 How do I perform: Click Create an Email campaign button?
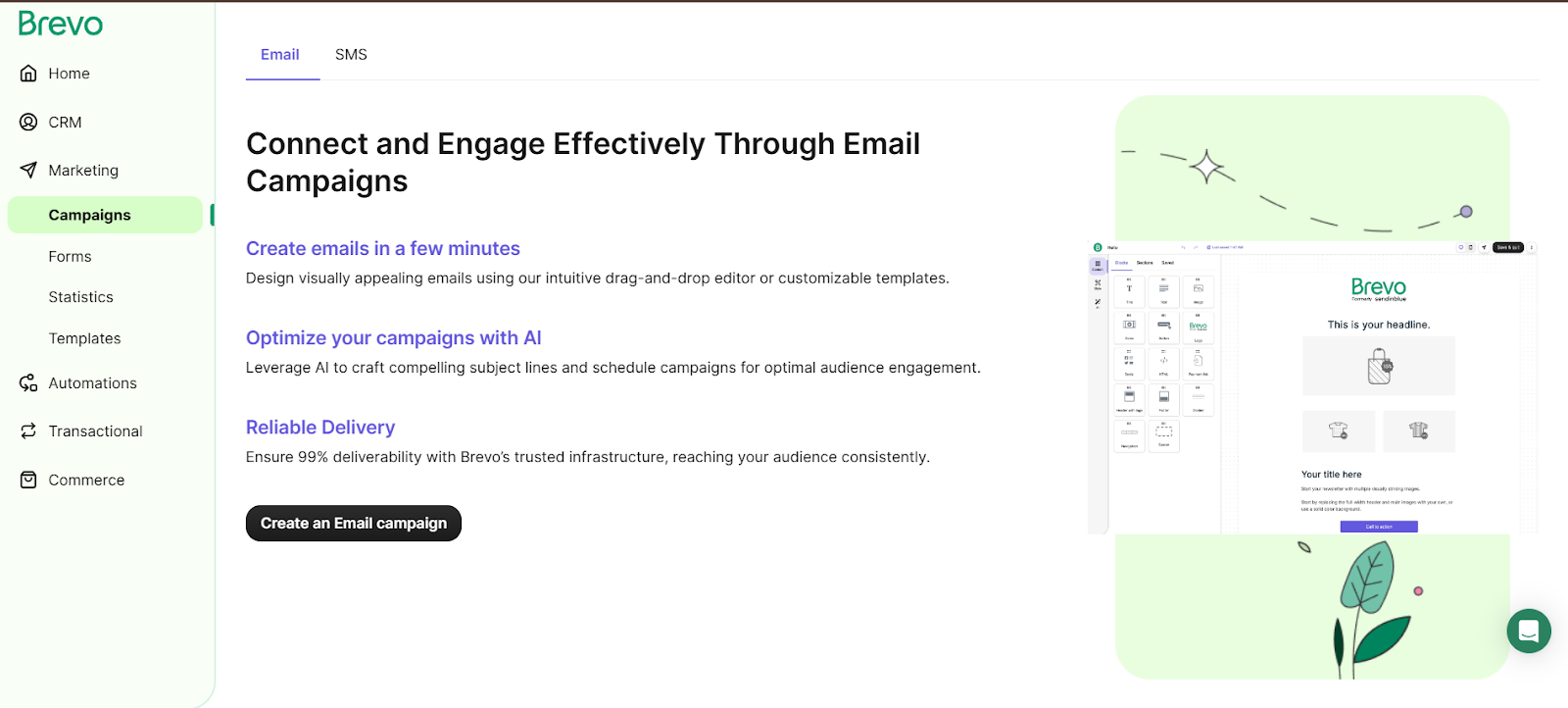point(354,524)
